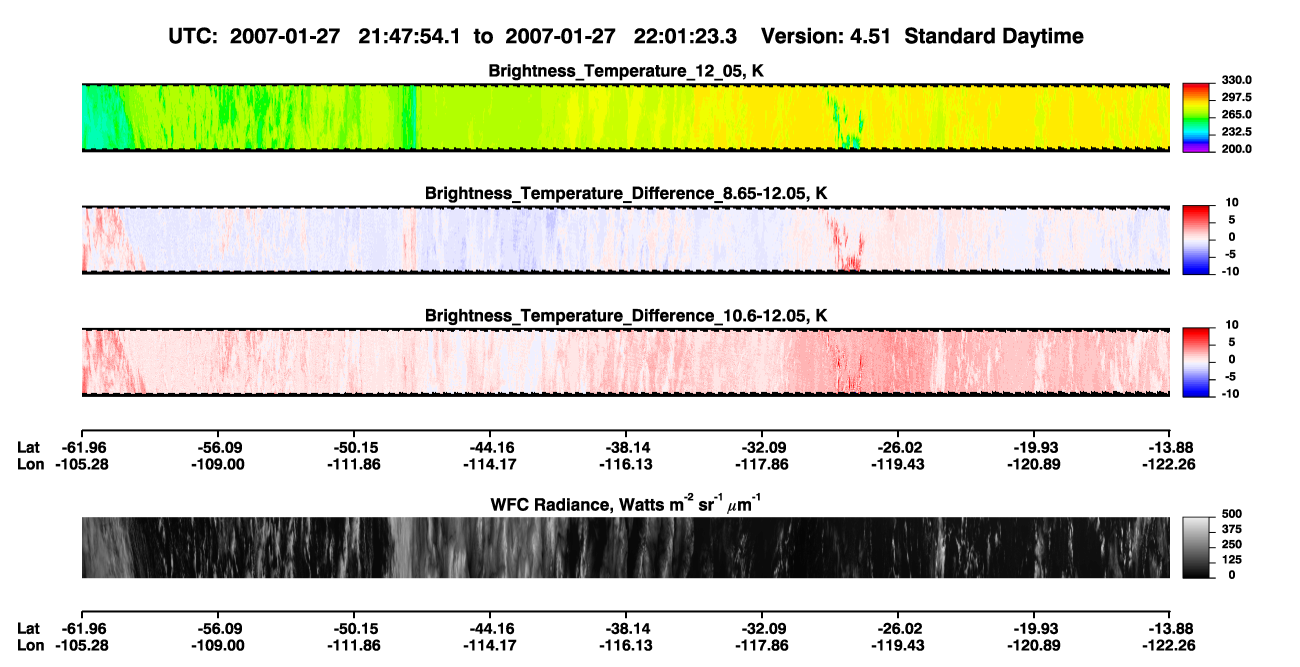Click 'Standard Daytime' in the header
Viewport: 1300px width, 667px height.
(x=994, y=36)
